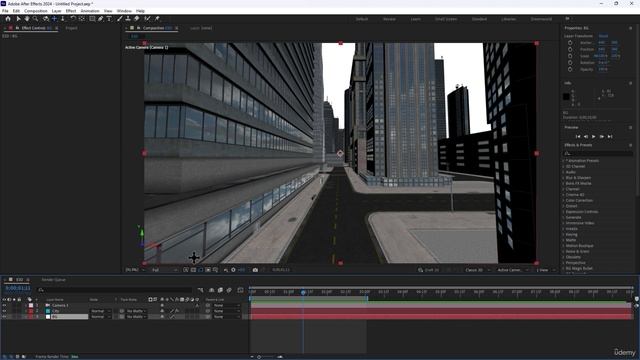
Task: Toggle the 3D layer switch for City
Action: pos(198,311)
